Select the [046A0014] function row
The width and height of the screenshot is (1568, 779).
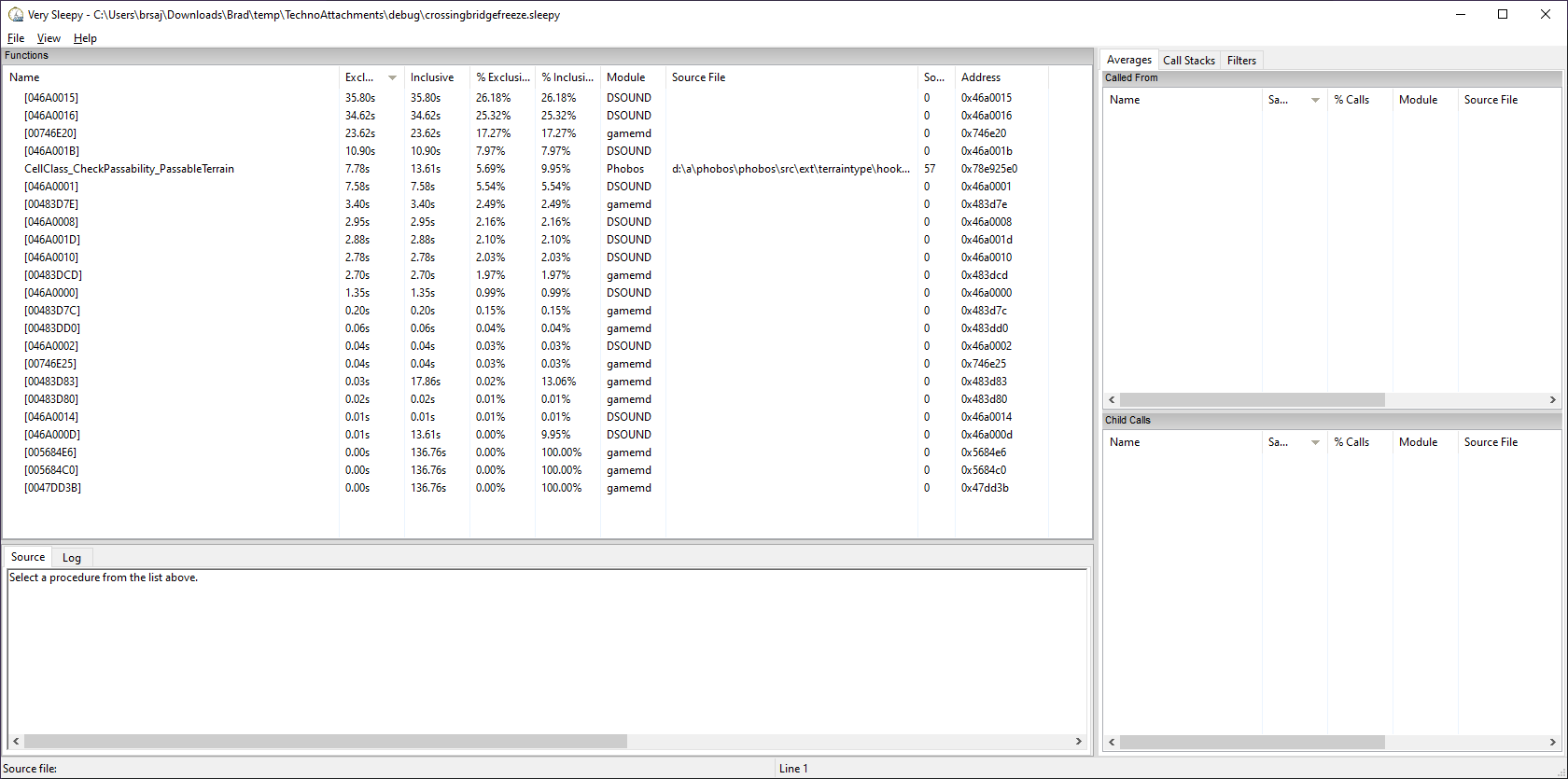547,417
